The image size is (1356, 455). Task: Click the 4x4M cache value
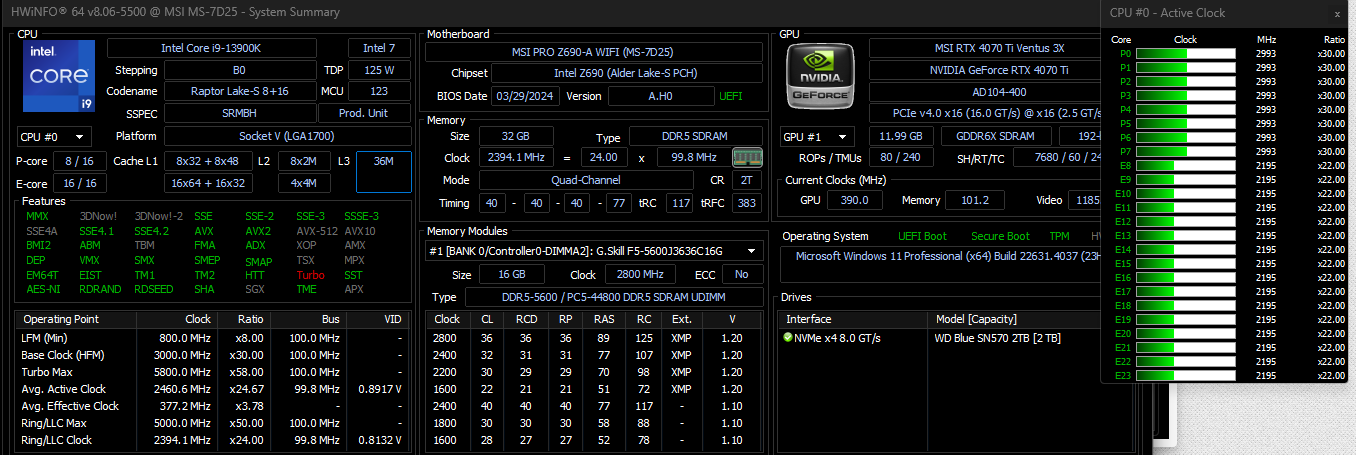click(304, 183)
